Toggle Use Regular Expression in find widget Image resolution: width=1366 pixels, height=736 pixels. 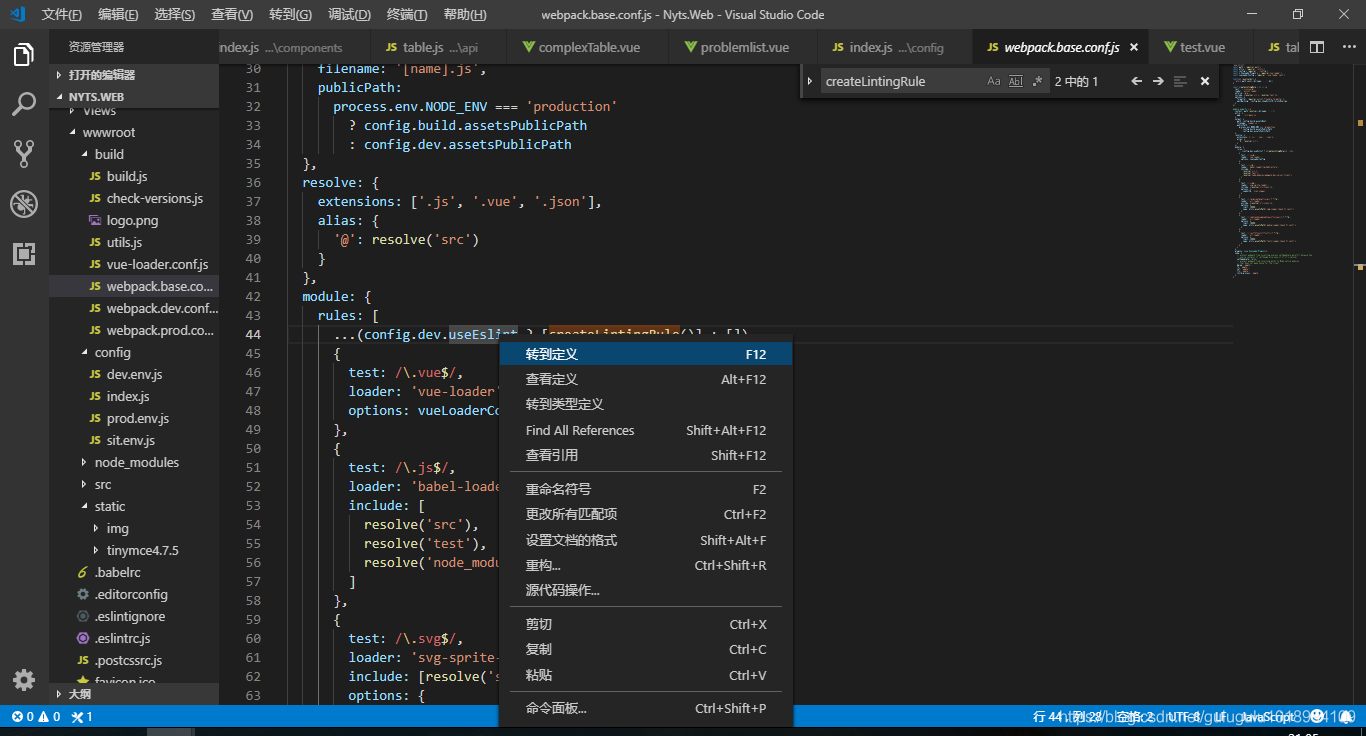(x=1037, y=81)
